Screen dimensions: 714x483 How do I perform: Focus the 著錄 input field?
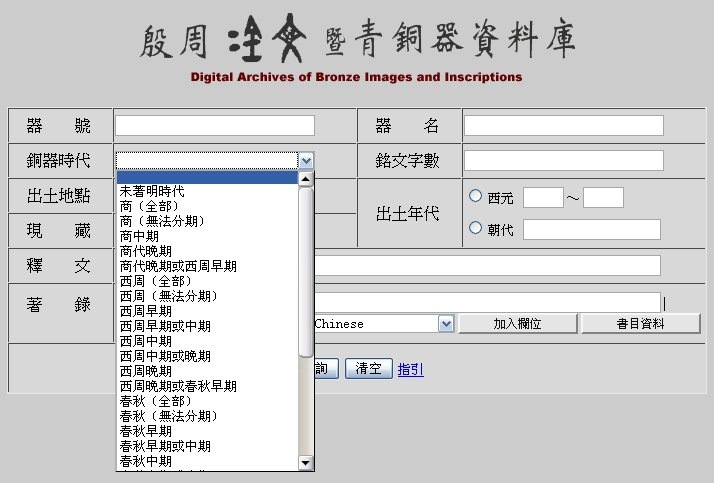tap(487, 302)
